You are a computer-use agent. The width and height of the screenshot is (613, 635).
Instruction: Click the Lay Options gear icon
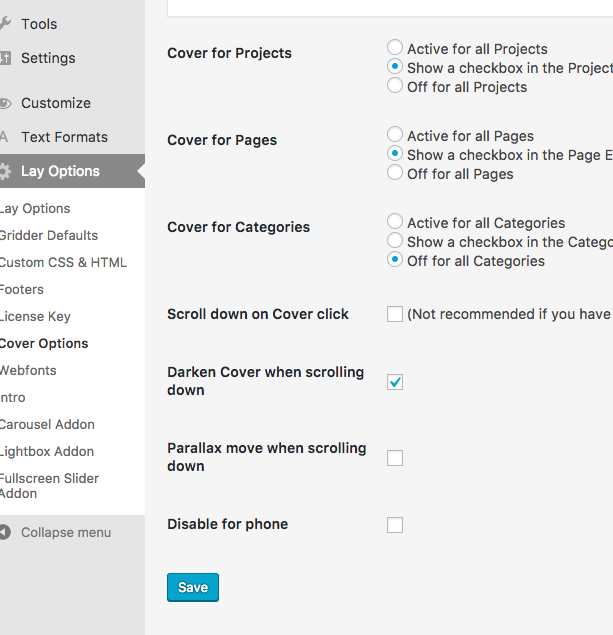(5, 171)
